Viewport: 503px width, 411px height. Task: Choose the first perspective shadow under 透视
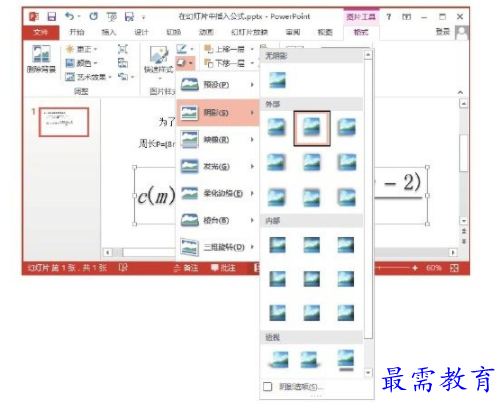277,359
